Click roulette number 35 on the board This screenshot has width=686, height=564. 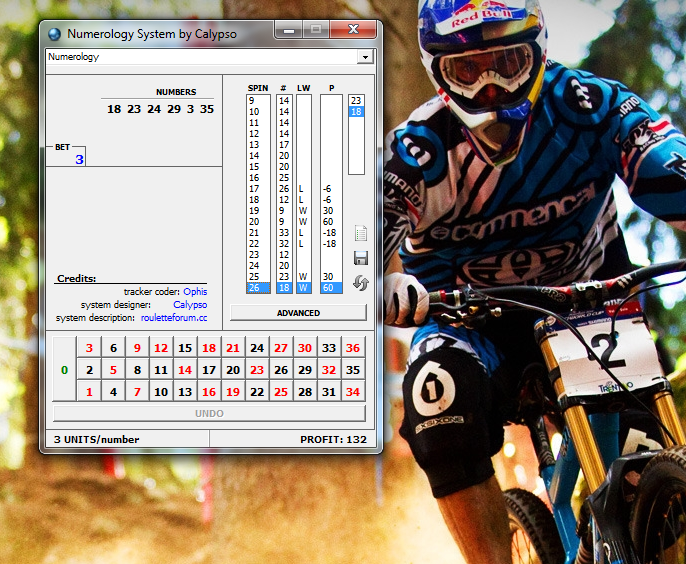tap(353, 370)
